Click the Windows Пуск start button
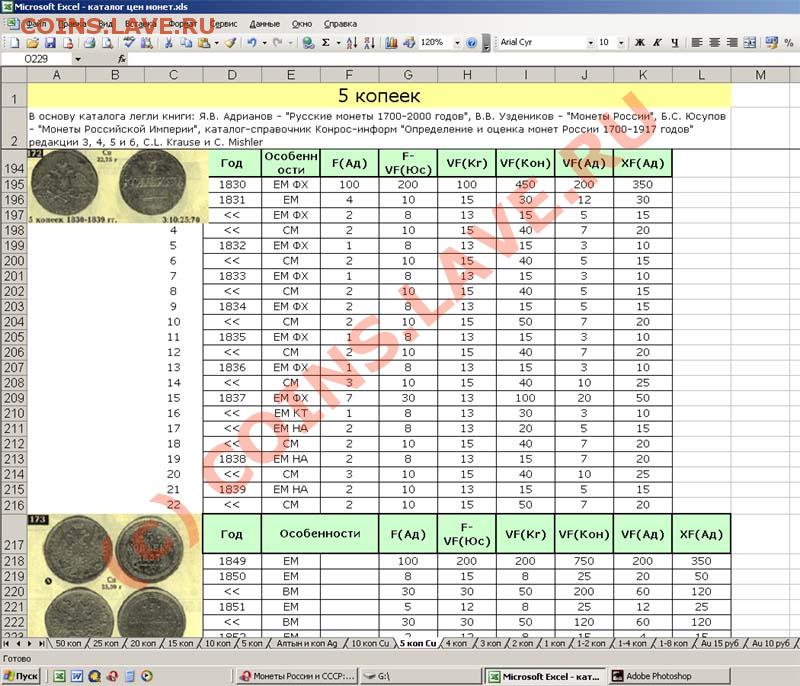 pyautogui.click(x=21, y=676)
